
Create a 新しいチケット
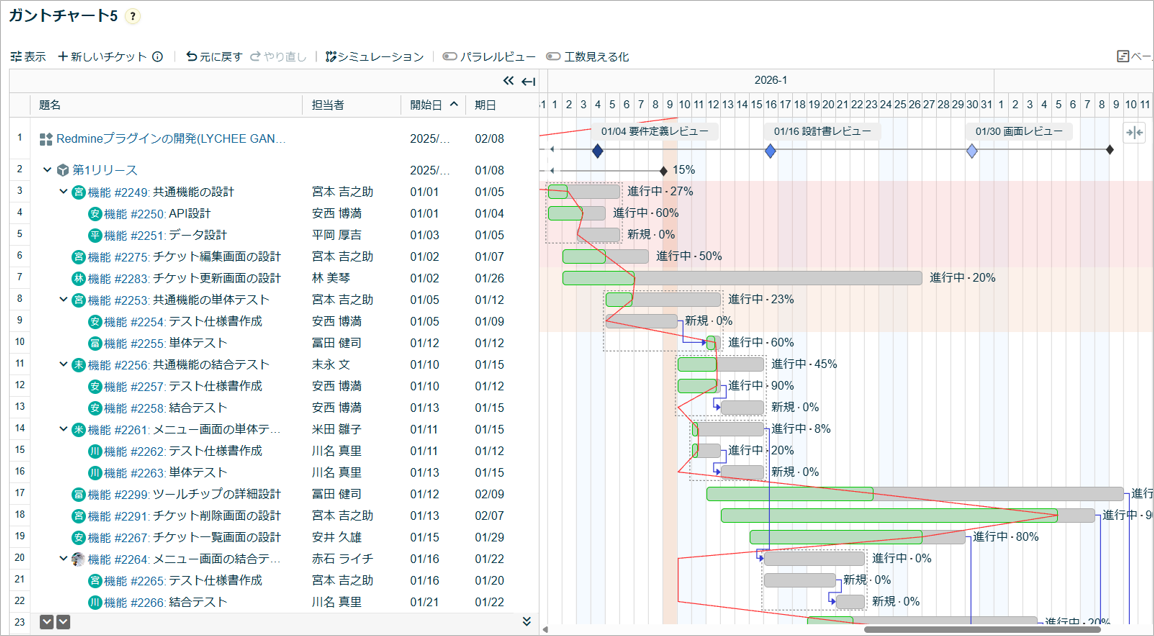[103, 57]
